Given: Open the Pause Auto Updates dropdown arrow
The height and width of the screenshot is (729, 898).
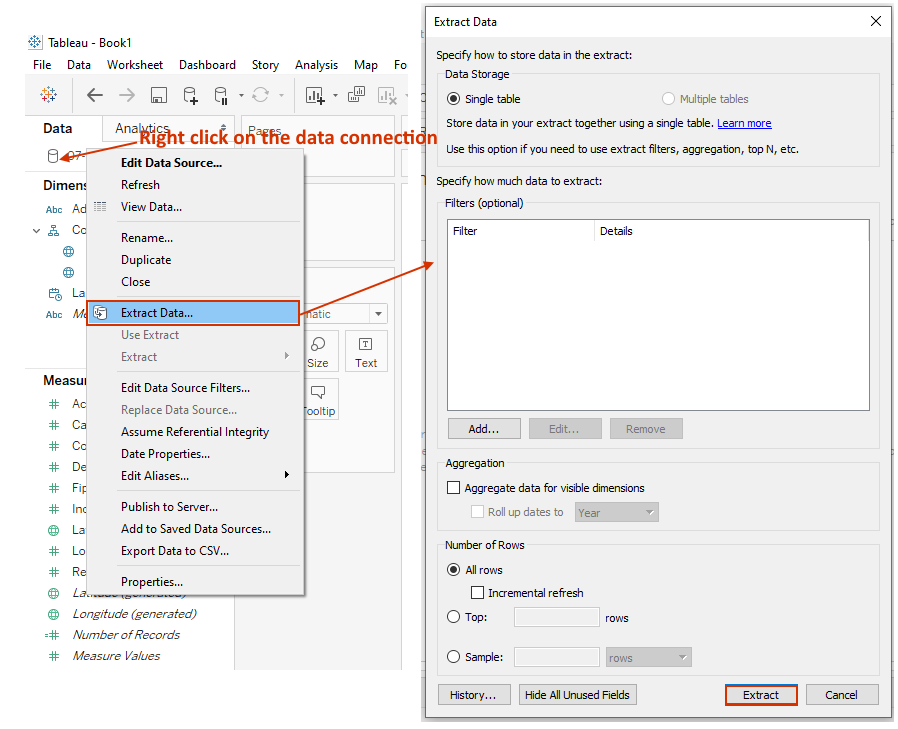Looking at the screenshot, I should [x=241, y=96].
